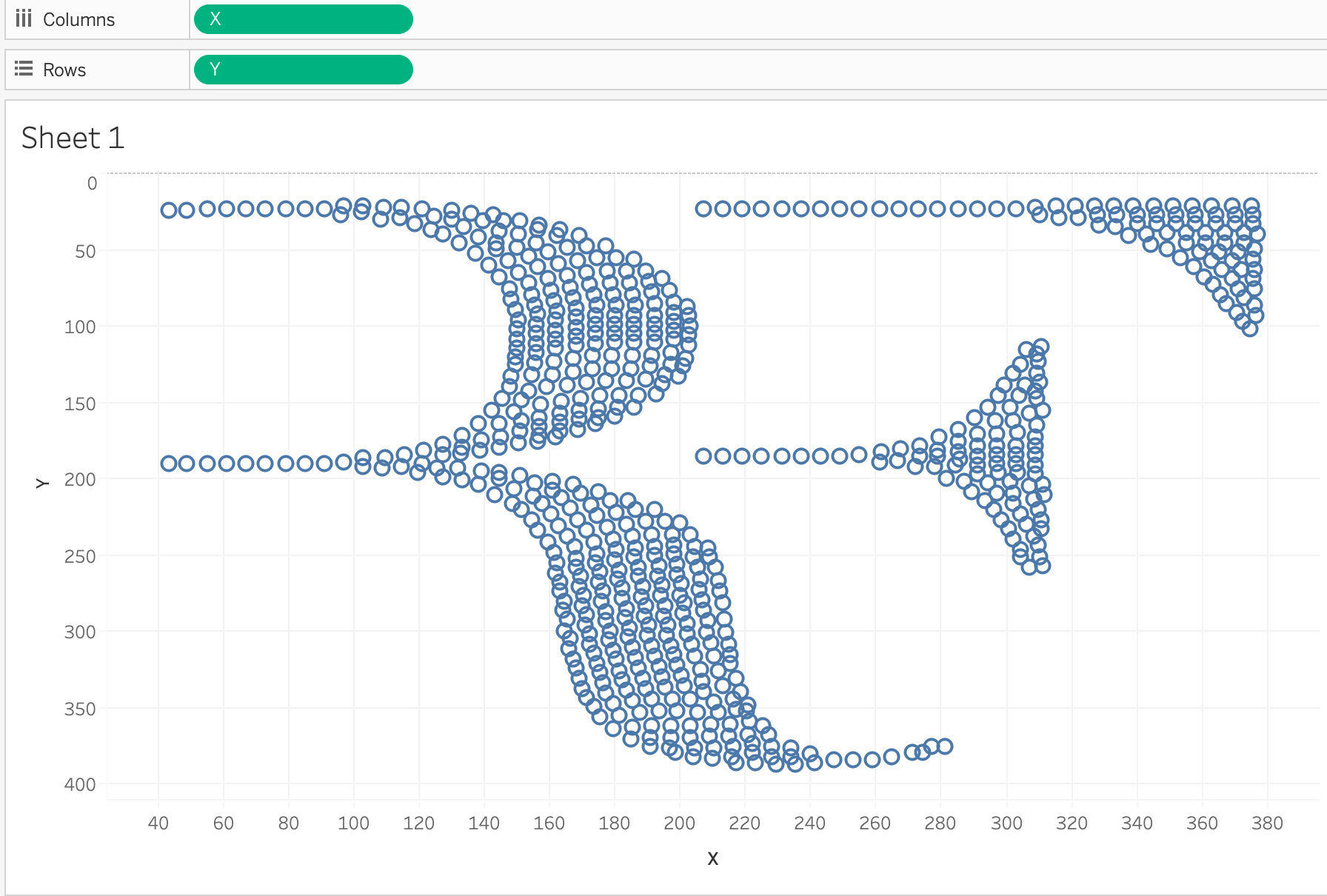Screen dimensions: 1327x896
Task: Select lowest mark of top-right cluster
Action: point(1250,329)
